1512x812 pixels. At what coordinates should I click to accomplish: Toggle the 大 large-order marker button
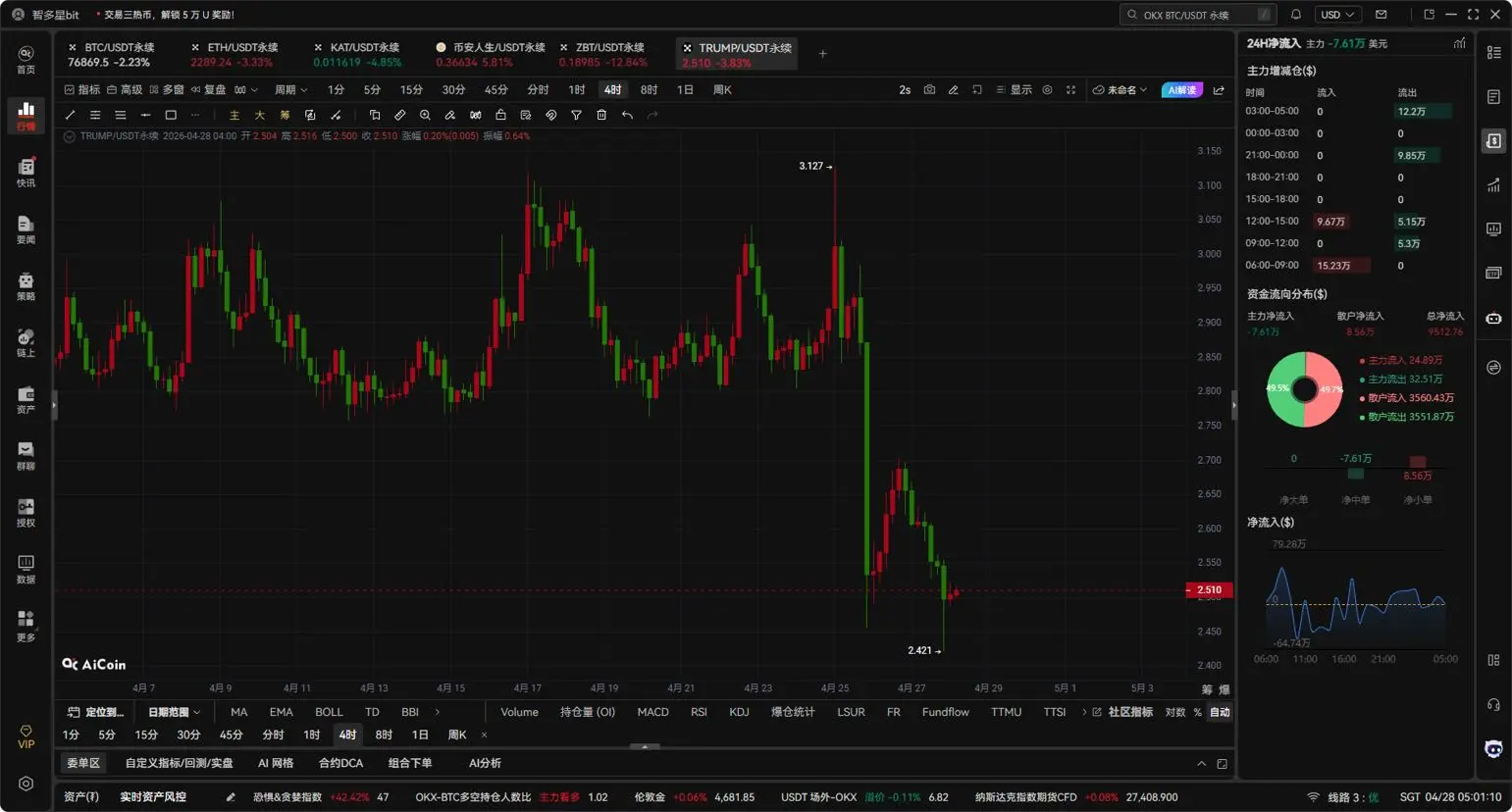tap(259, 115)
